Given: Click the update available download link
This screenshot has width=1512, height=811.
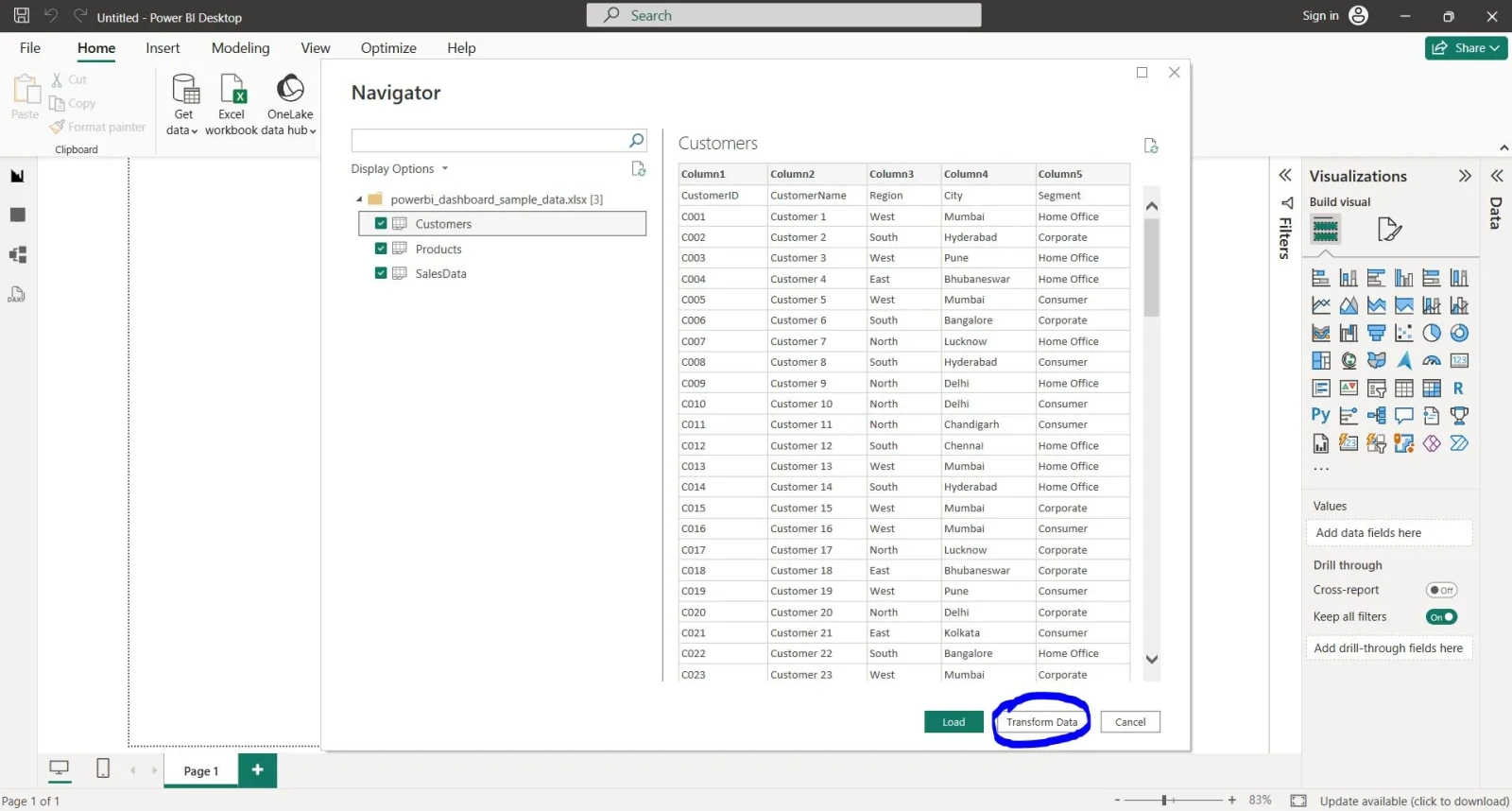Looking at the screenshot, I should point(1414,801).
